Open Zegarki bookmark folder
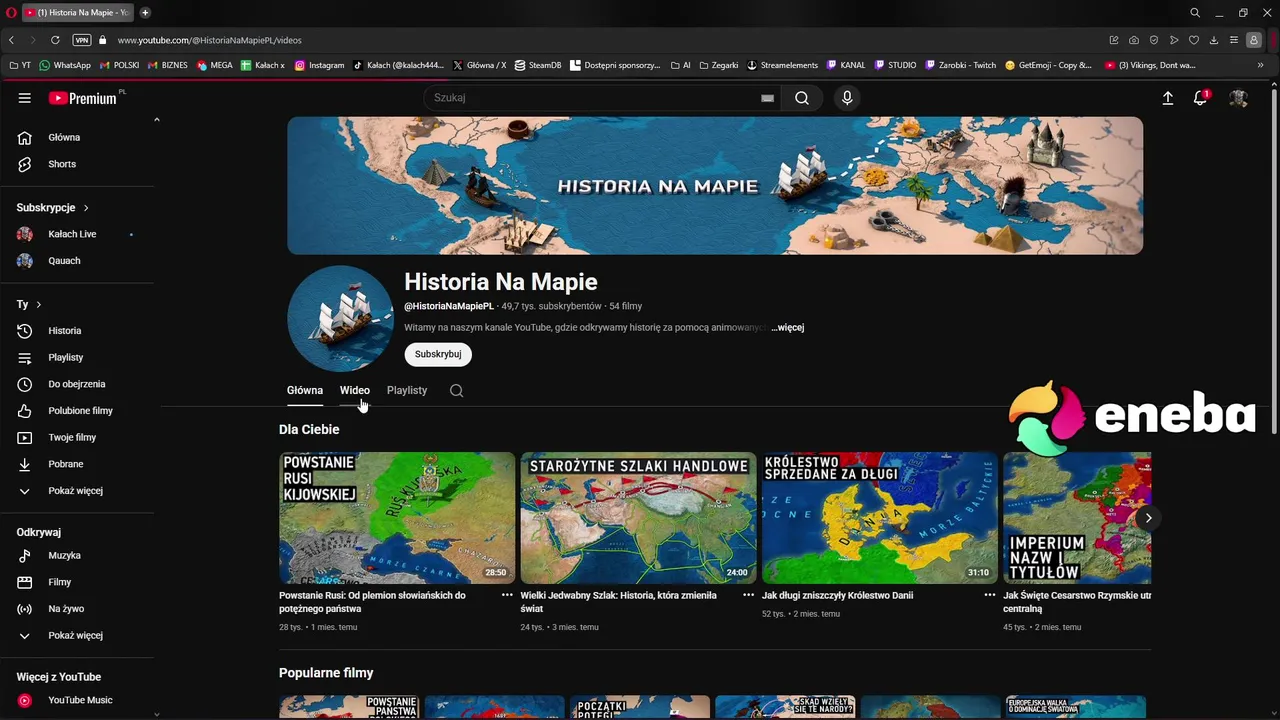The image size is (1280, 720). [719, 65]
